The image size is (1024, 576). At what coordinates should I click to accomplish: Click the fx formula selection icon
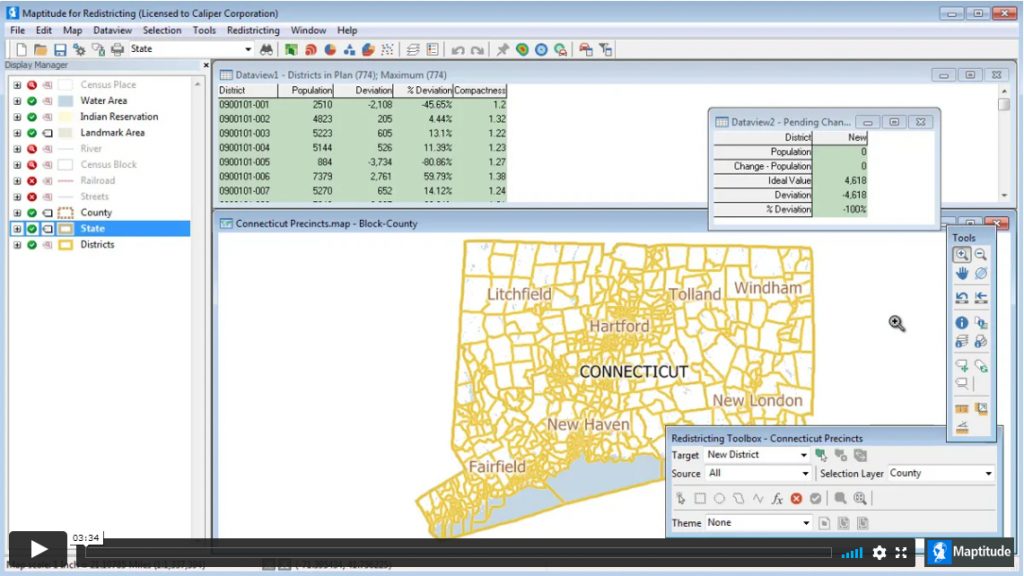pyautogui.click(x=777, y=498)
